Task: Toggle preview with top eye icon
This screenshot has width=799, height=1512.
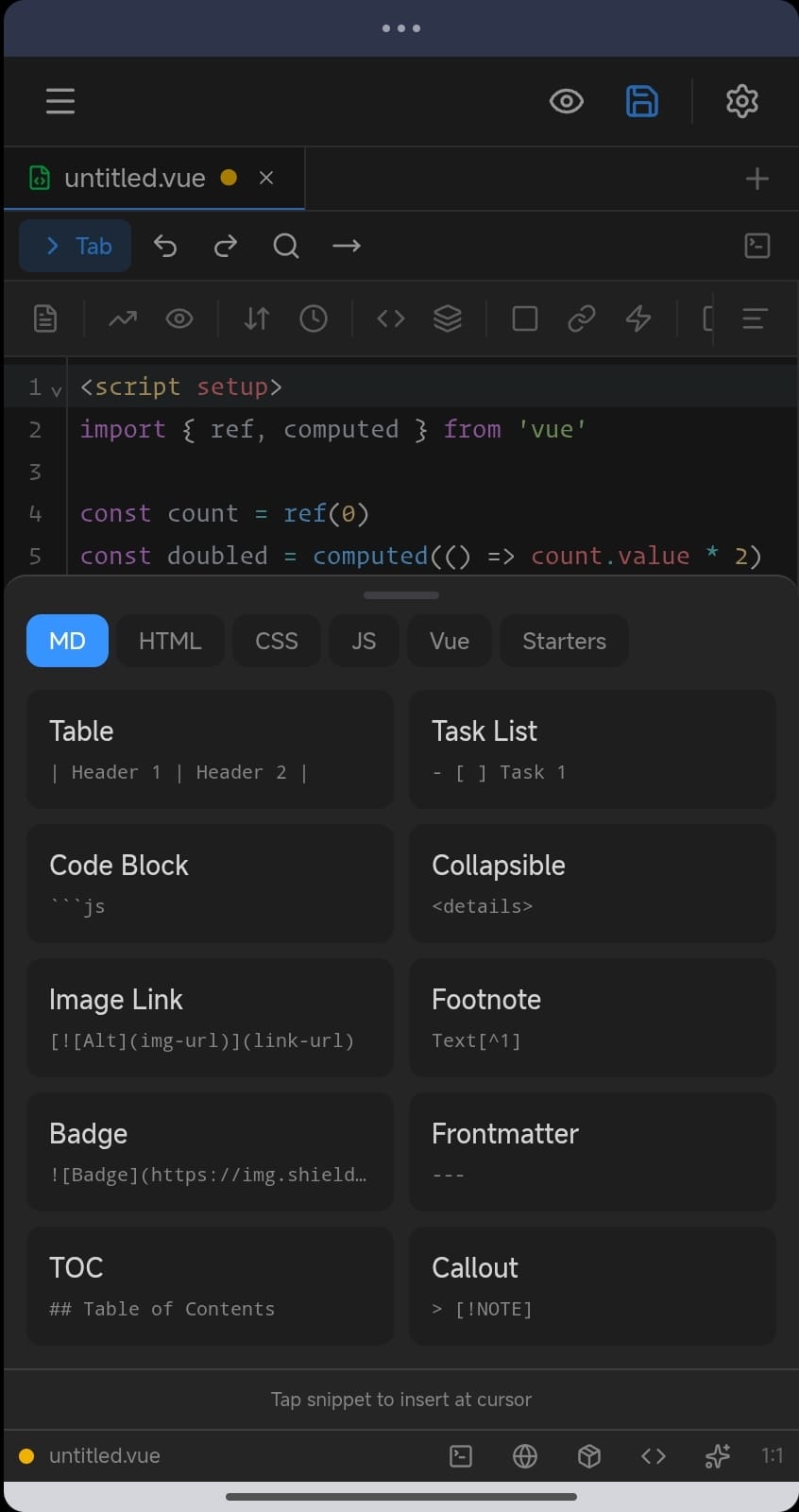Action: (566, 101)
